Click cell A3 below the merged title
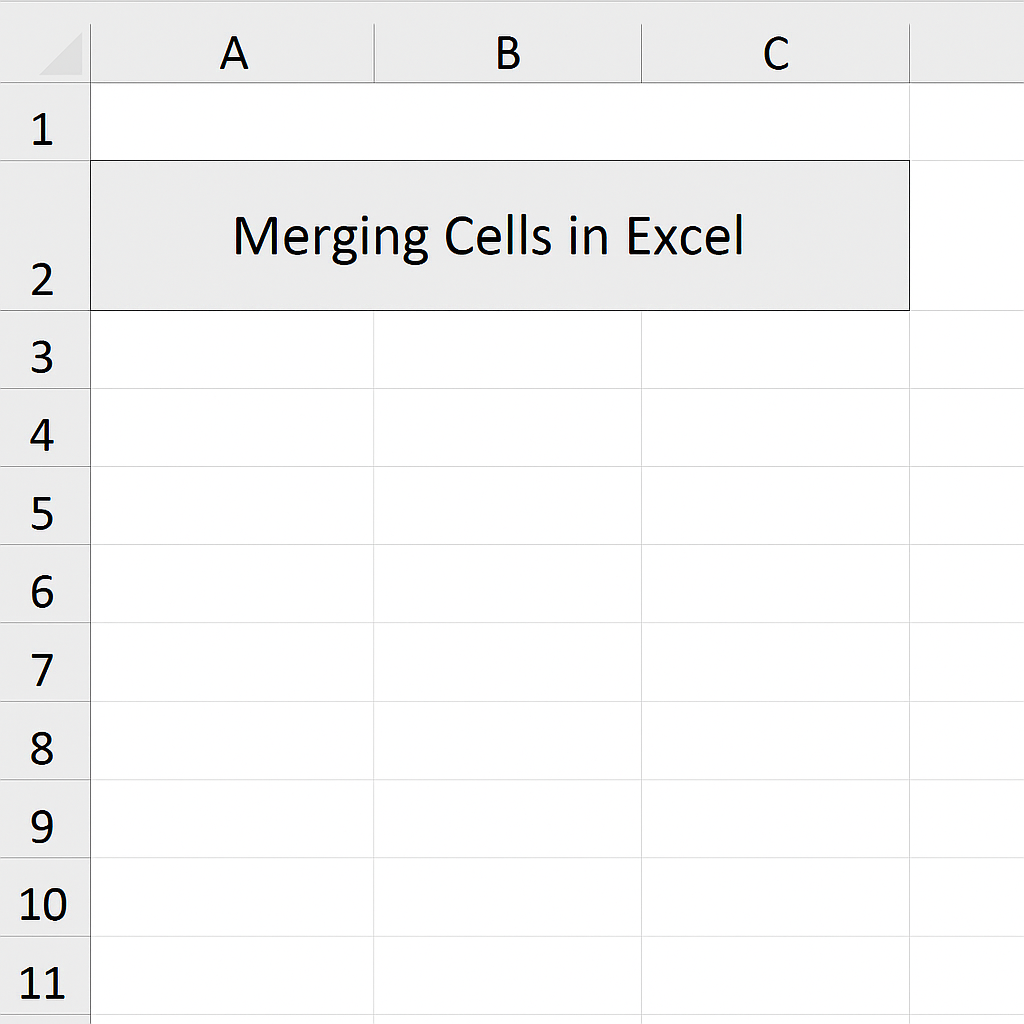 pyautogui.click(x=232, y=350)
